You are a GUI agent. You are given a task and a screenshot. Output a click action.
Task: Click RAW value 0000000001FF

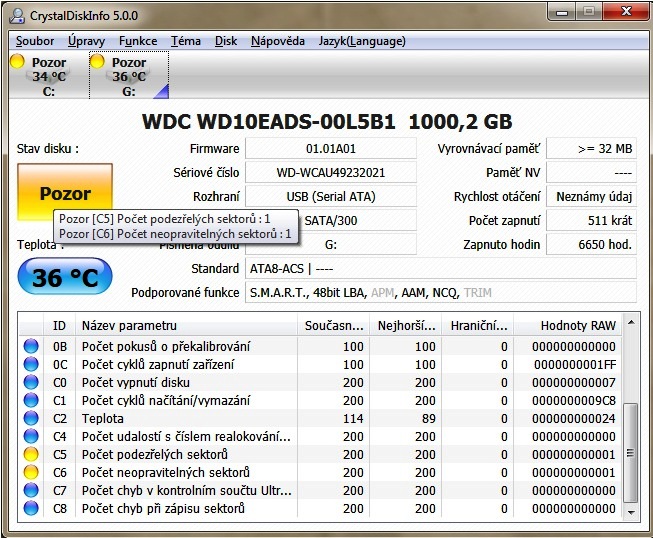pyautogui.click(x=575, y=364)
